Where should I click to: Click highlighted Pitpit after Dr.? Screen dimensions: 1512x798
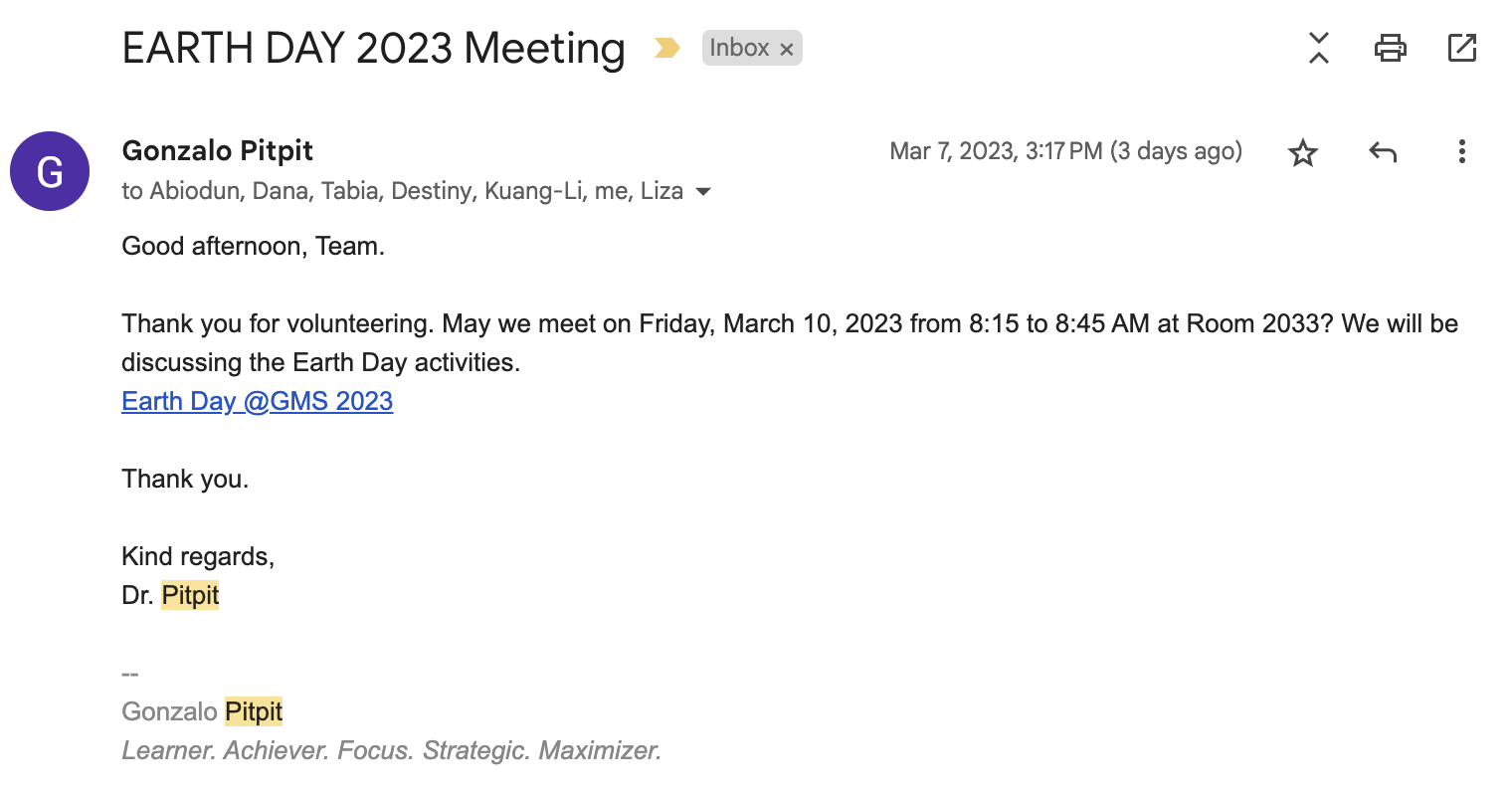pyautogui.click(x=190, y=595)
